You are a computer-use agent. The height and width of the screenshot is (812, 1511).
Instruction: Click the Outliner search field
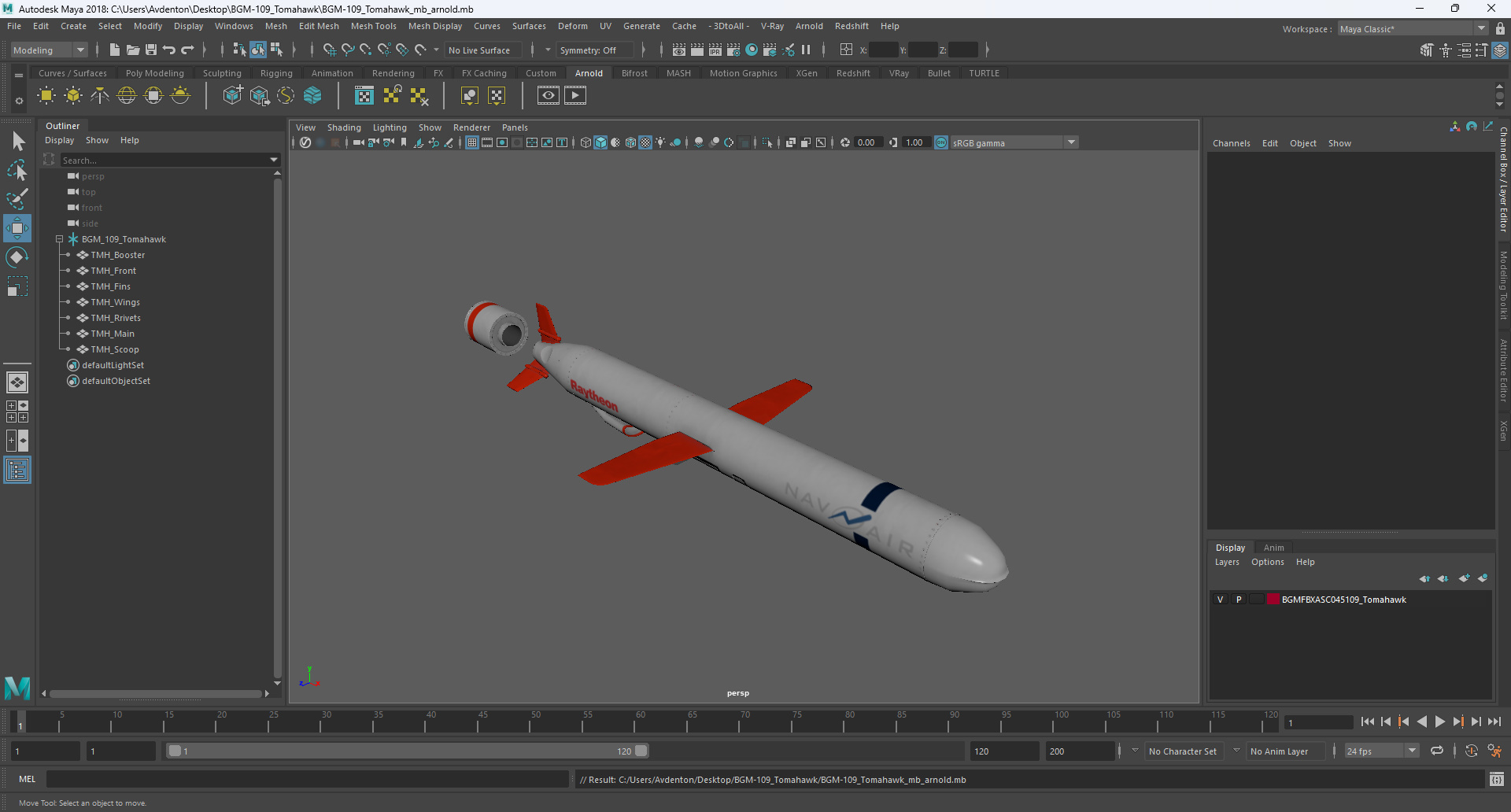(x=165, y=160)
